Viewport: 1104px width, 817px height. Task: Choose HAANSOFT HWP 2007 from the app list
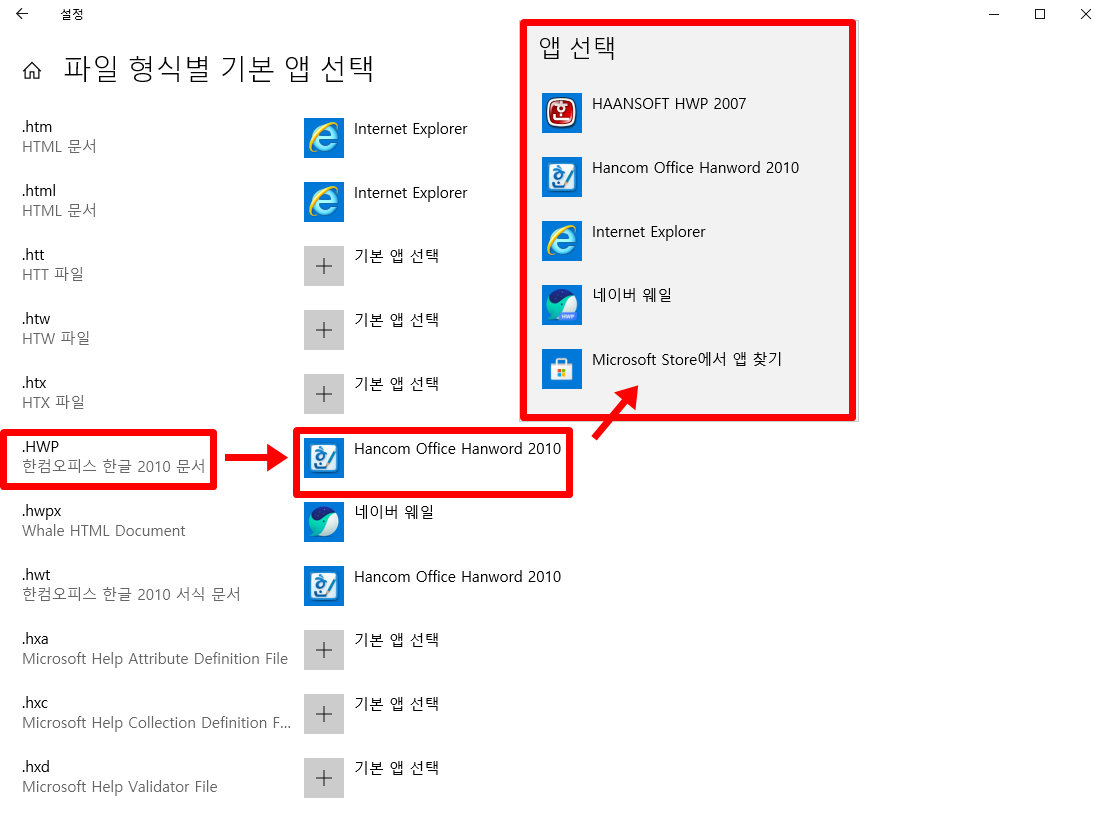669,104
